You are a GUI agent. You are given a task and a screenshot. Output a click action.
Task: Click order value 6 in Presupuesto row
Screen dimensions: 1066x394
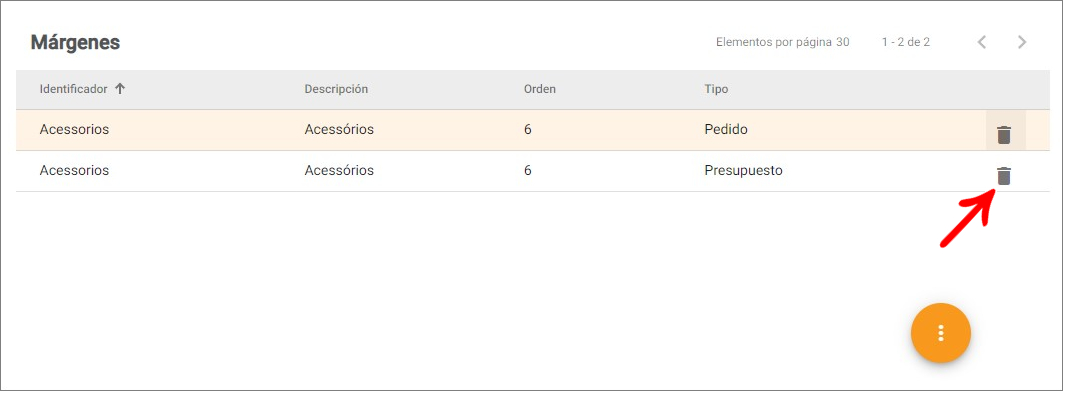(x=528, y=171)
